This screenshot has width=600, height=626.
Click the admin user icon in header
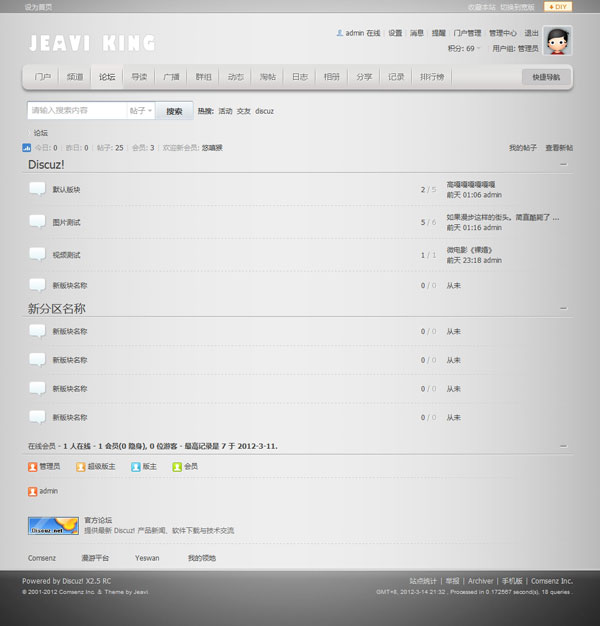(339, 33)
